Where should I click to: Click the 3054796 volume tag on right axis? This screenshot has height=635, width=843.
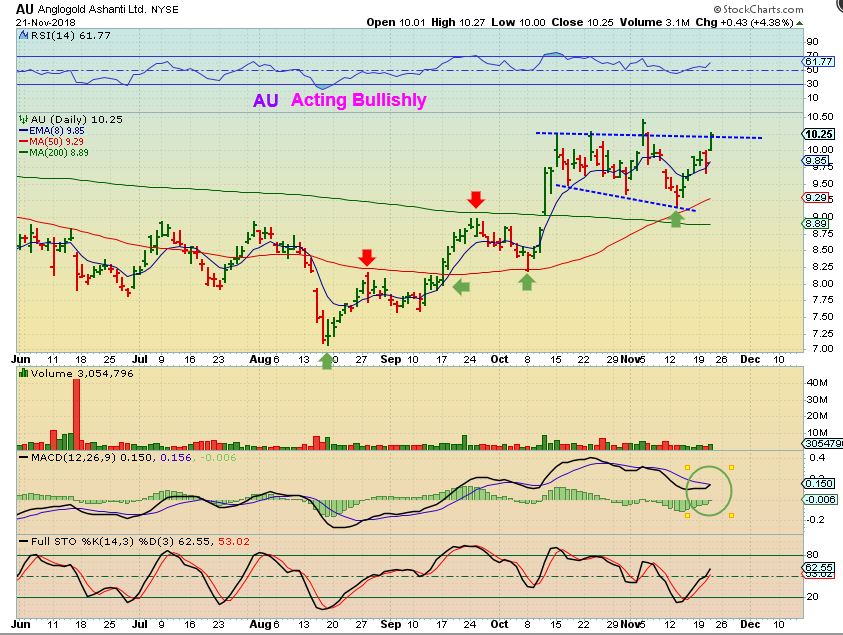[823, 444]
